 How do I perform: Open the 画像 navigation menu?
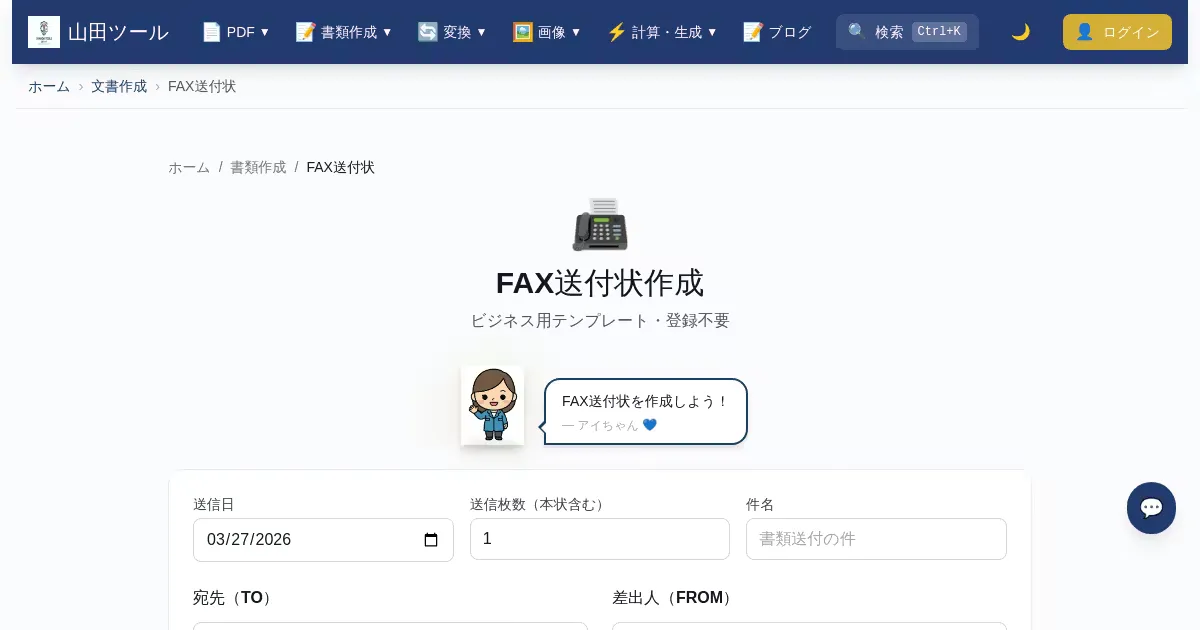pyautogui.click(x=547, y=32)
